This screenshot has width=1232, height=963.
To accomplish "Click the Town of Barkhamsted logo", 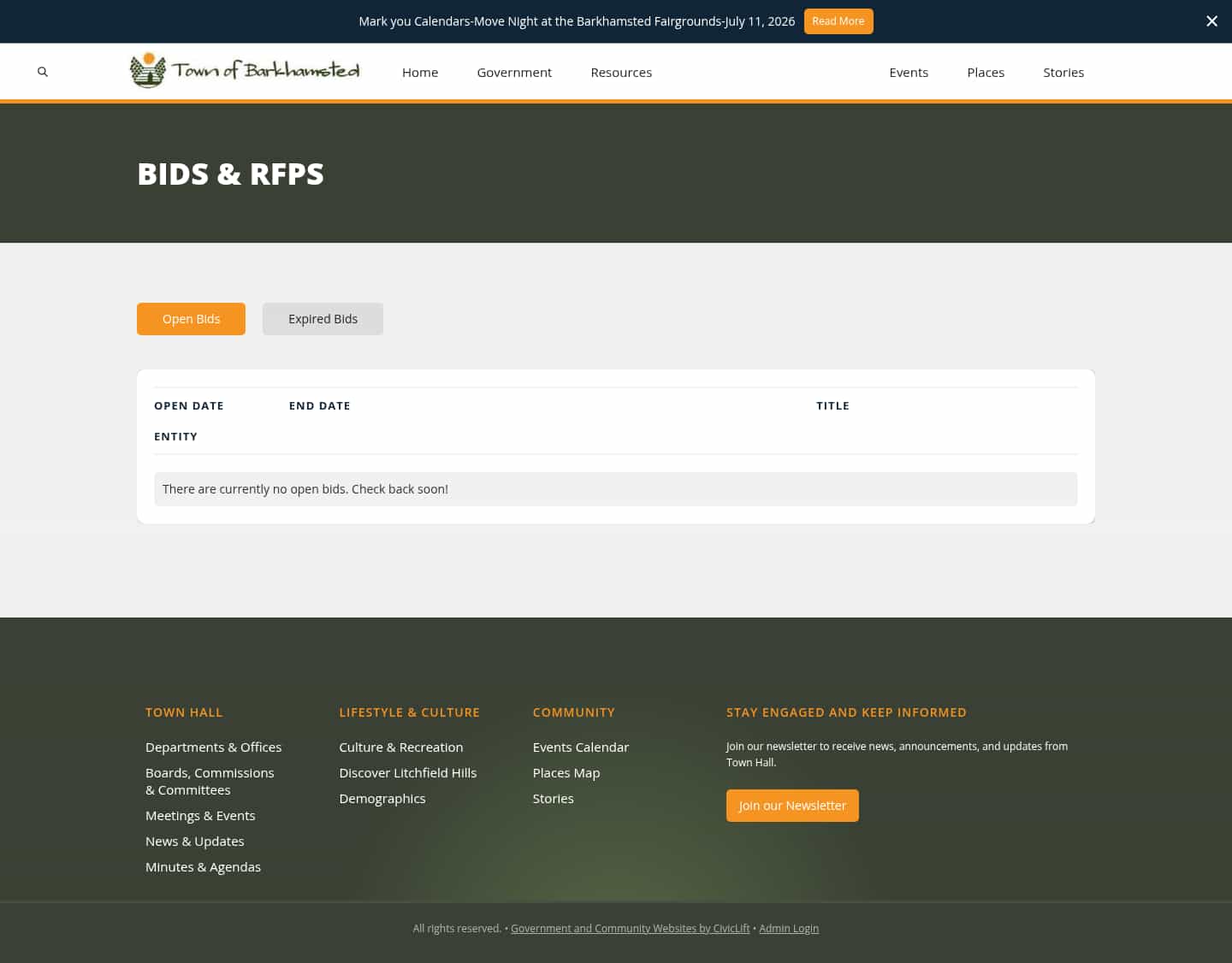I will click(x=245, y=70).
